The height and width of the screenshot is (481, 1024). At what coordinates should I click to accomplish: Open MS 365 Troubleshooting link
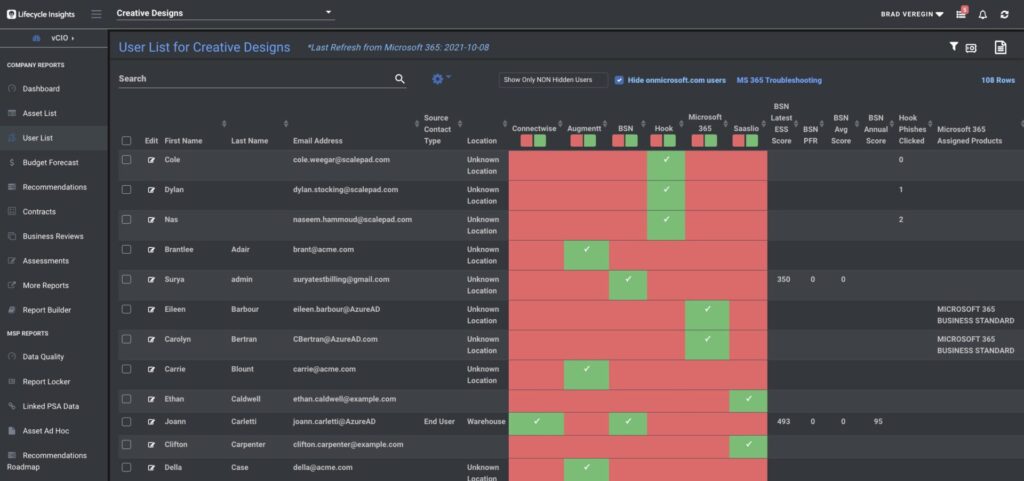pos(779,80)
